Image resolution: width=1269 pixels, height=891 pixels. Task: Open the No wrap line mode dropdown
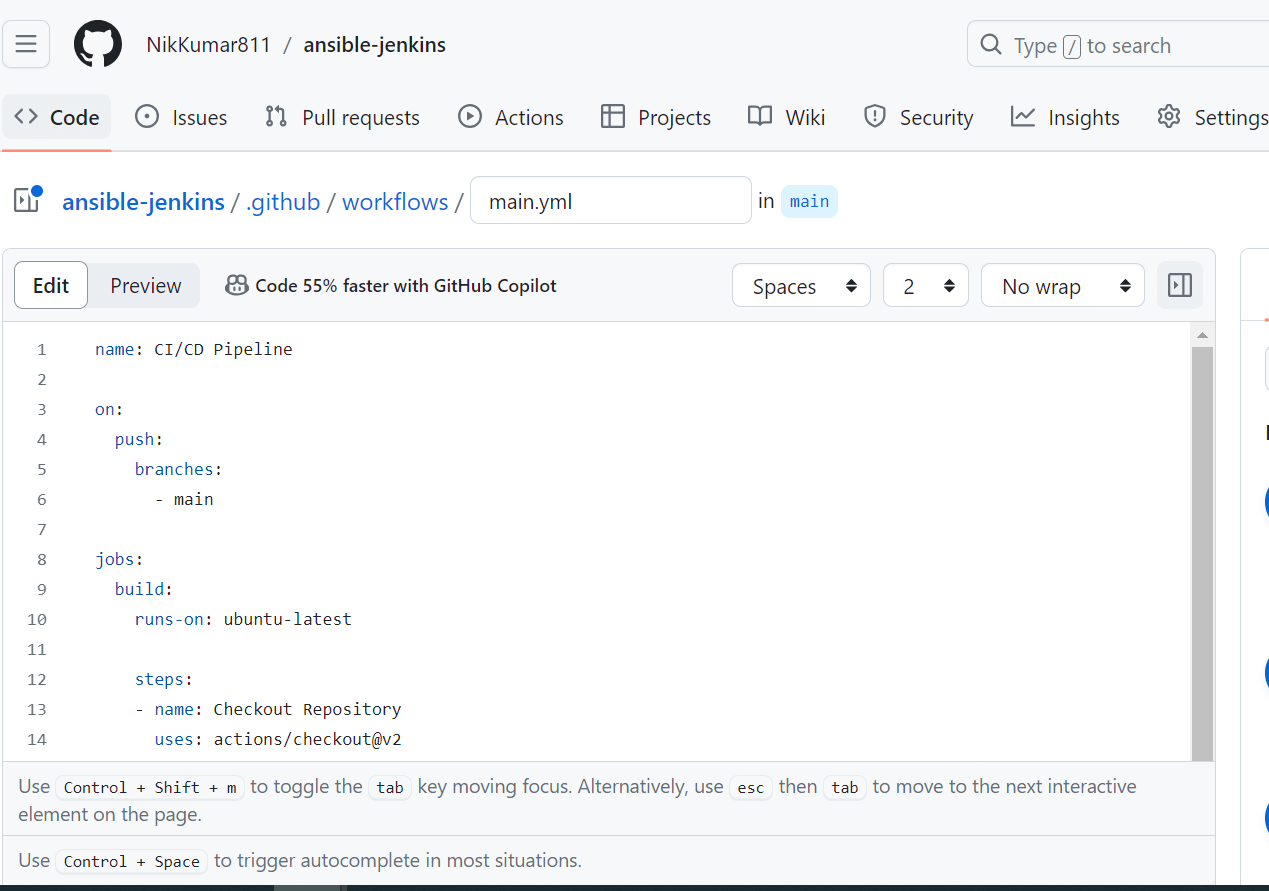[1062, 286]
